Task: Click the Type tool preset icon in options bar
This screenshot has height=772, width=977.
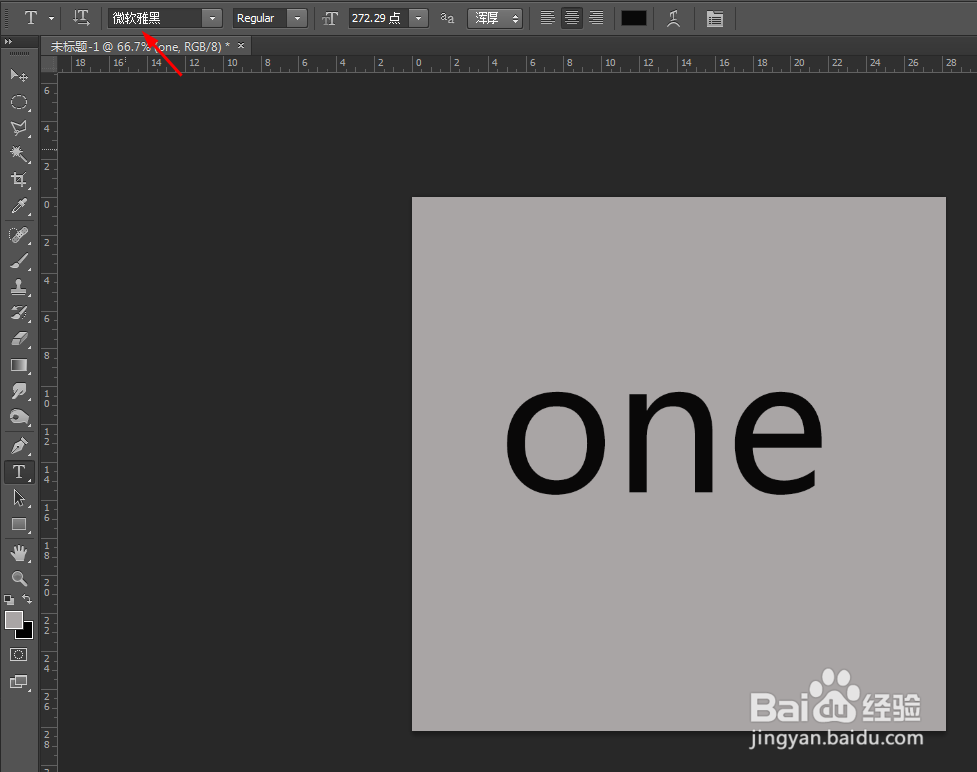Action: [x=31, y=18]
